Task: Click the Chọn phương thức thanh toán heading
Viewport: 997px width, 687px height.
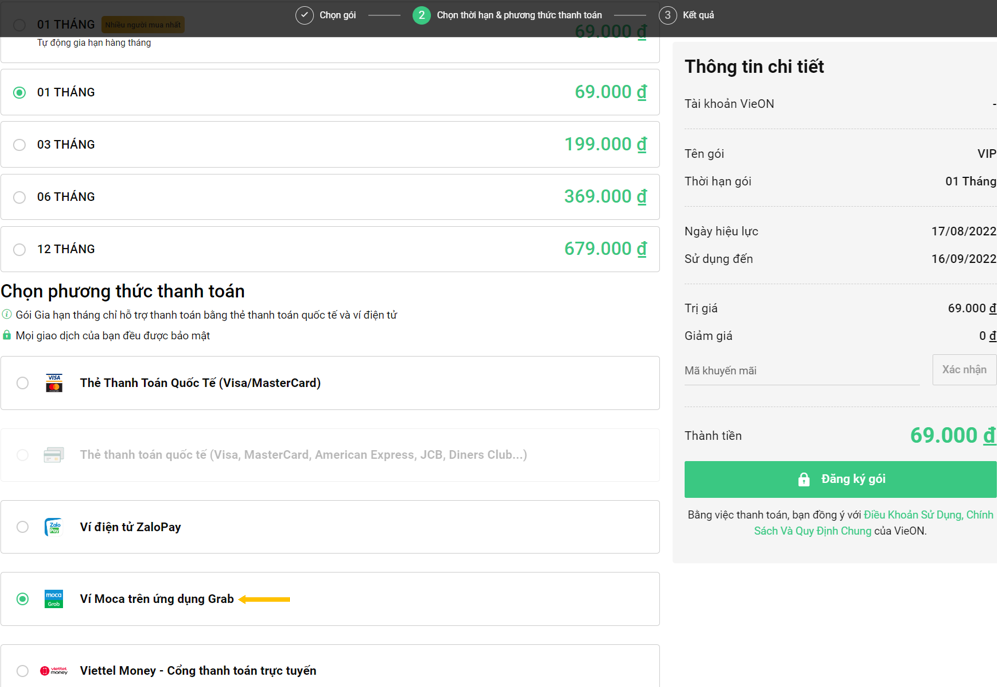Action: coord(123,291)
